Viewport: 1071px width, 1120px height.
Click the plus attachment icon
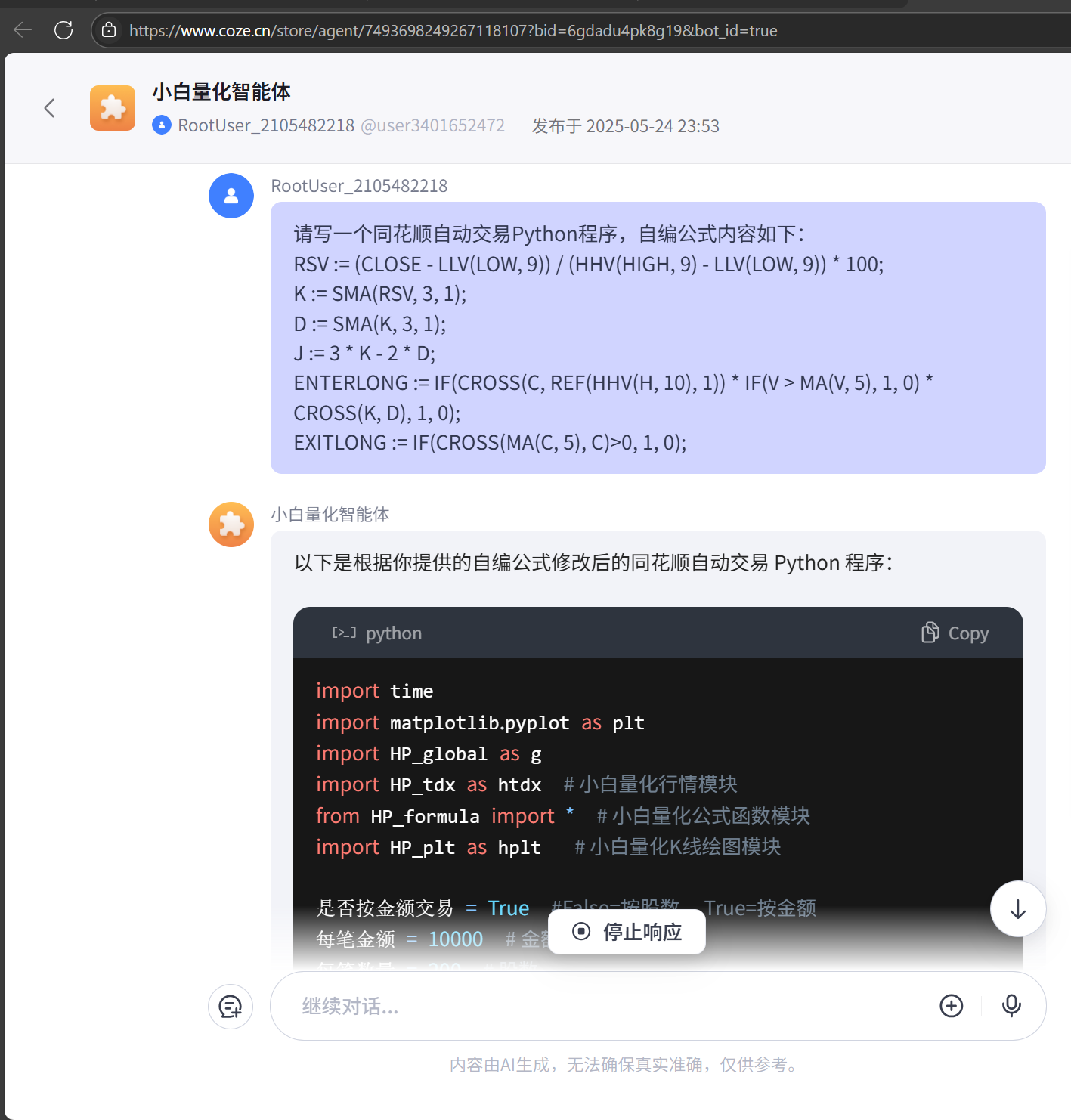[951, 1006]
